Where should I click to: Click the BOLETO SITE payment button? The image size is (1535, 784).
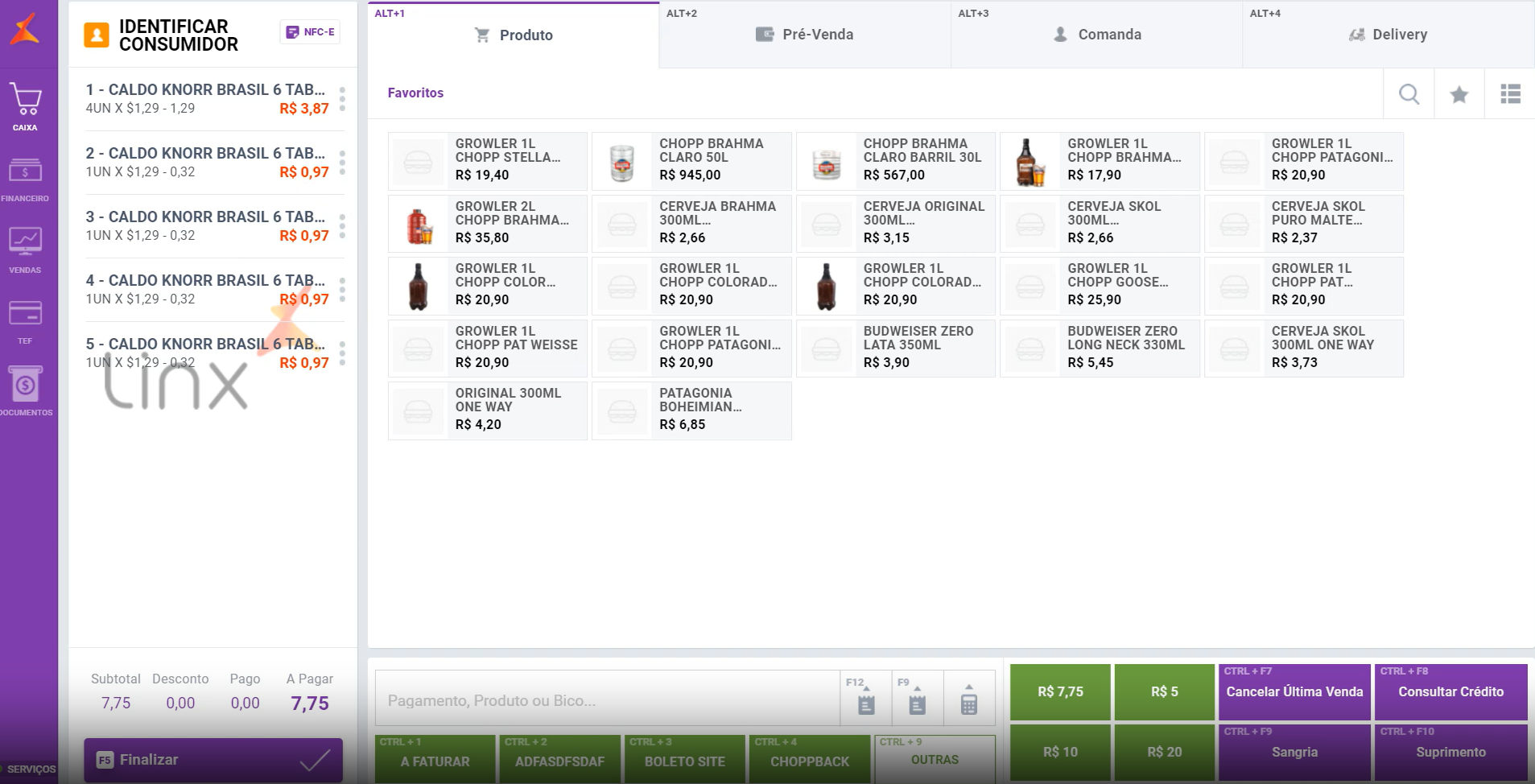pos(684,759)
